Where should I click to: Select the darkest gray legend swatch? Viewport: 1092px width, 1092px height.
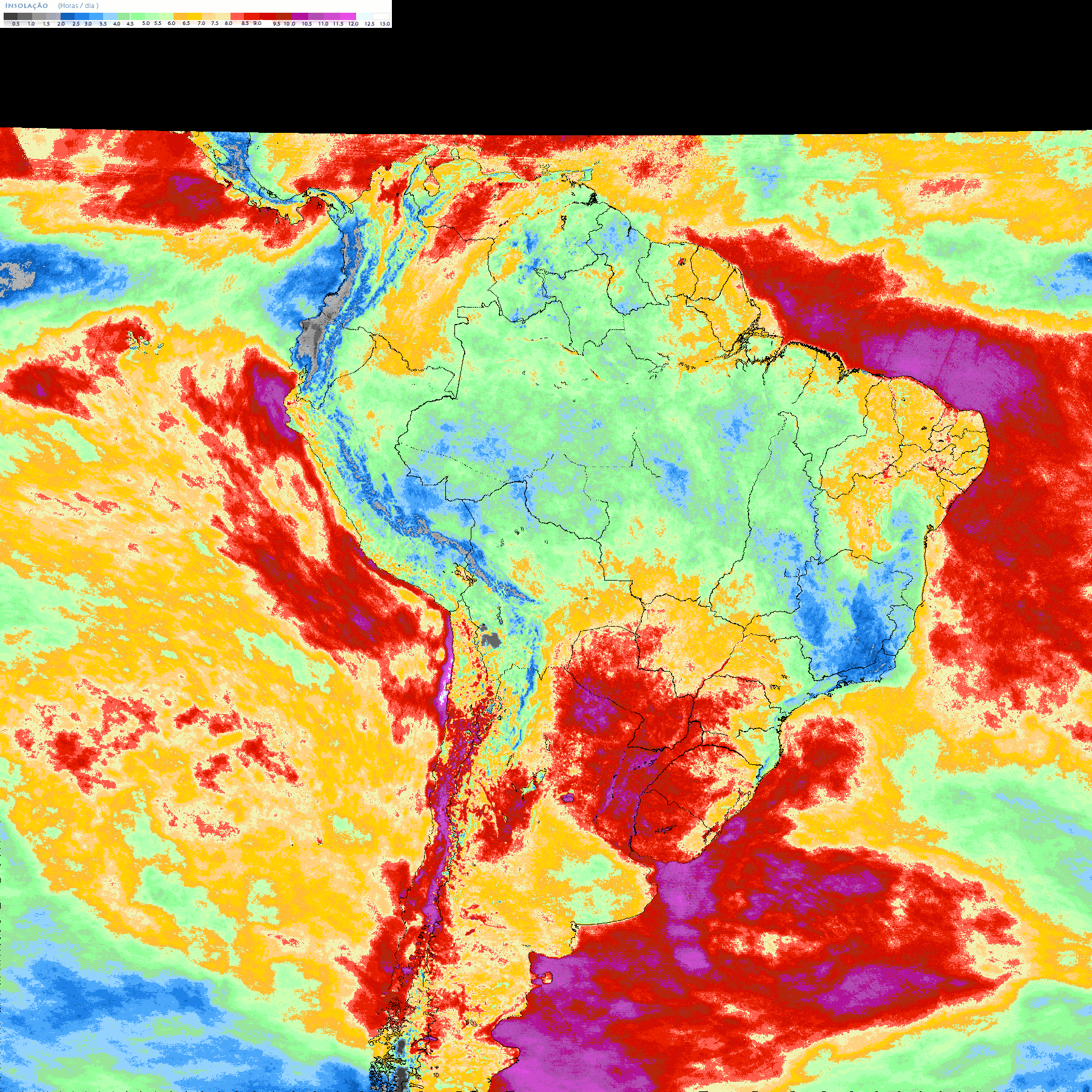coord(10,16)
